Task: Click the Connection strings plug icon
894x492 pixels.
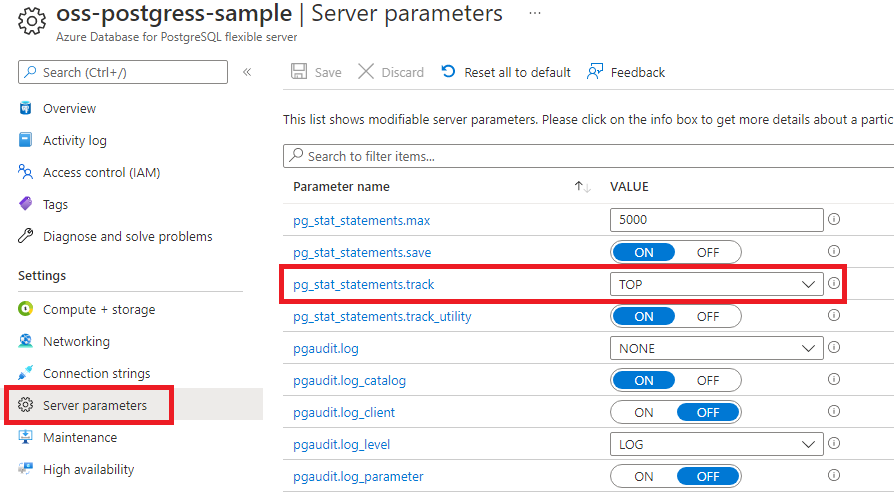Action: (26, 373)
